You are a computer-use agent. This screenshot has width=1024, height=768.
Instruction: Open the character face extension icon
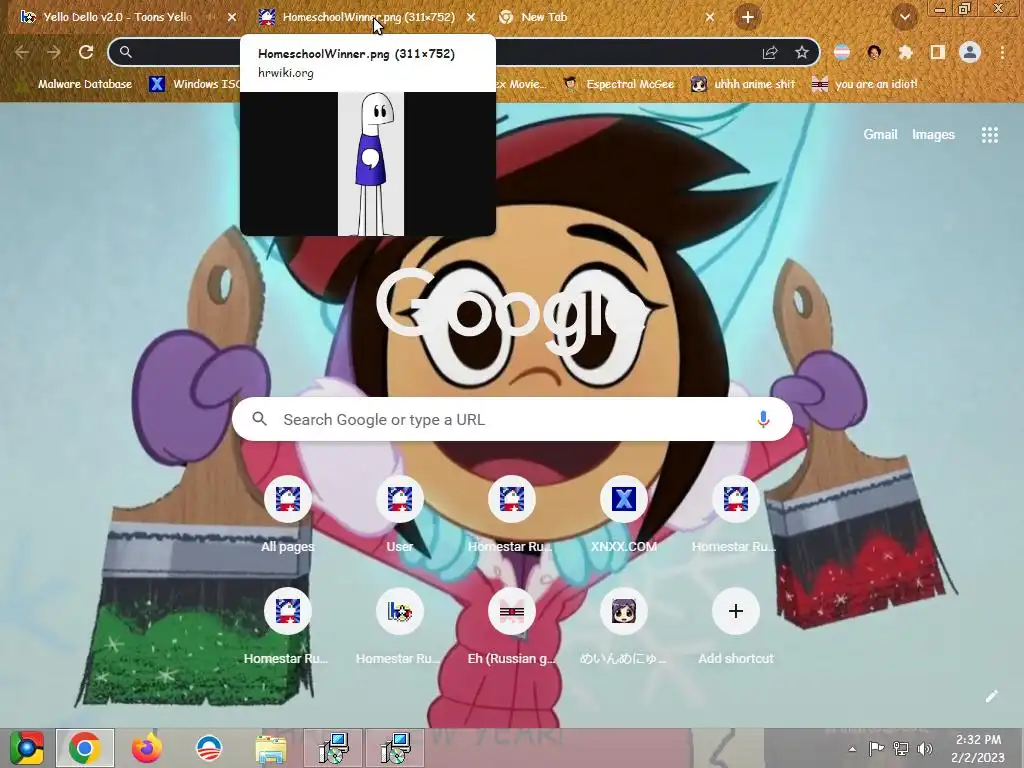pos(874,52)
